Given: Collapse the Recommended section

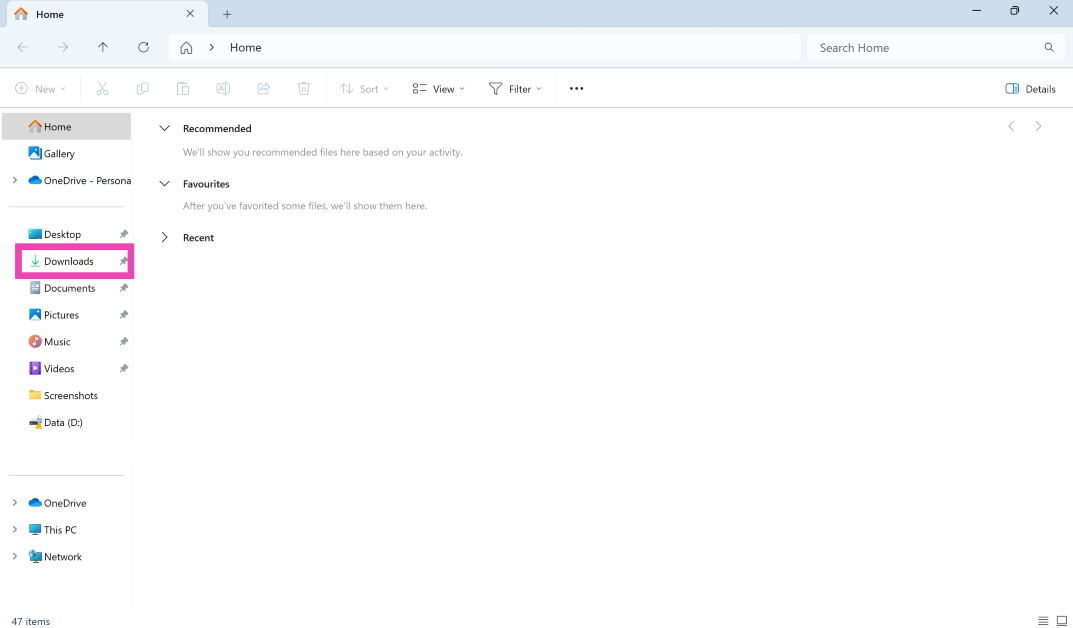Looking at the screenshot, I should point(165,129).
